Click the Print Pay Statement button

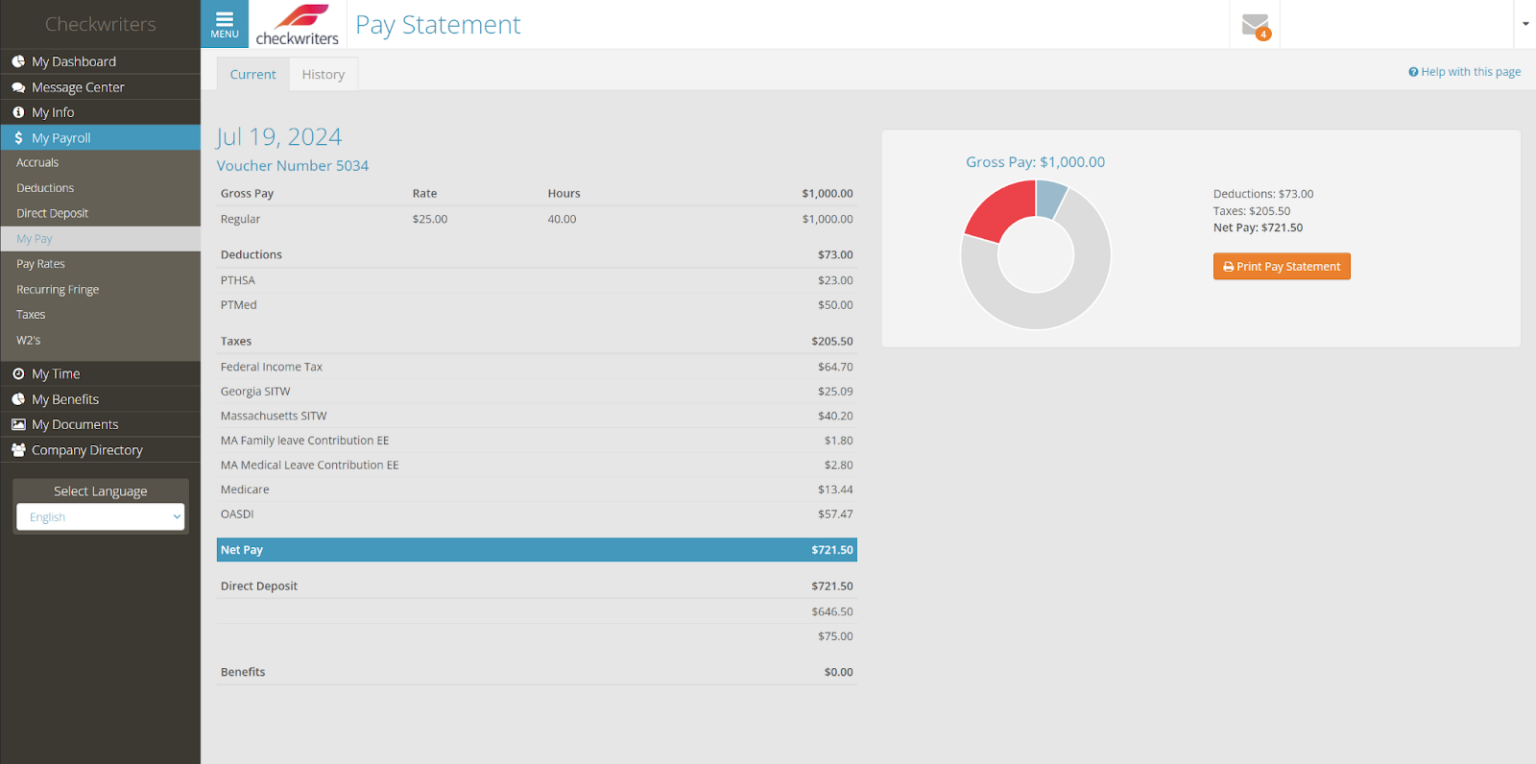(1281, 267)
